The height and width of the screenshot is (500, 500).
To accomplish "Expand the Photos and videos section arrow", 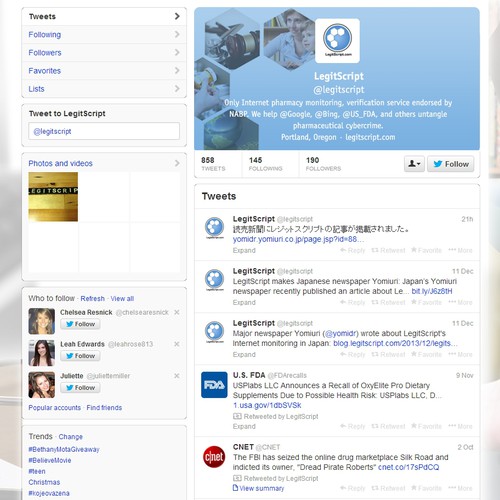I will [x=177, y=163].
